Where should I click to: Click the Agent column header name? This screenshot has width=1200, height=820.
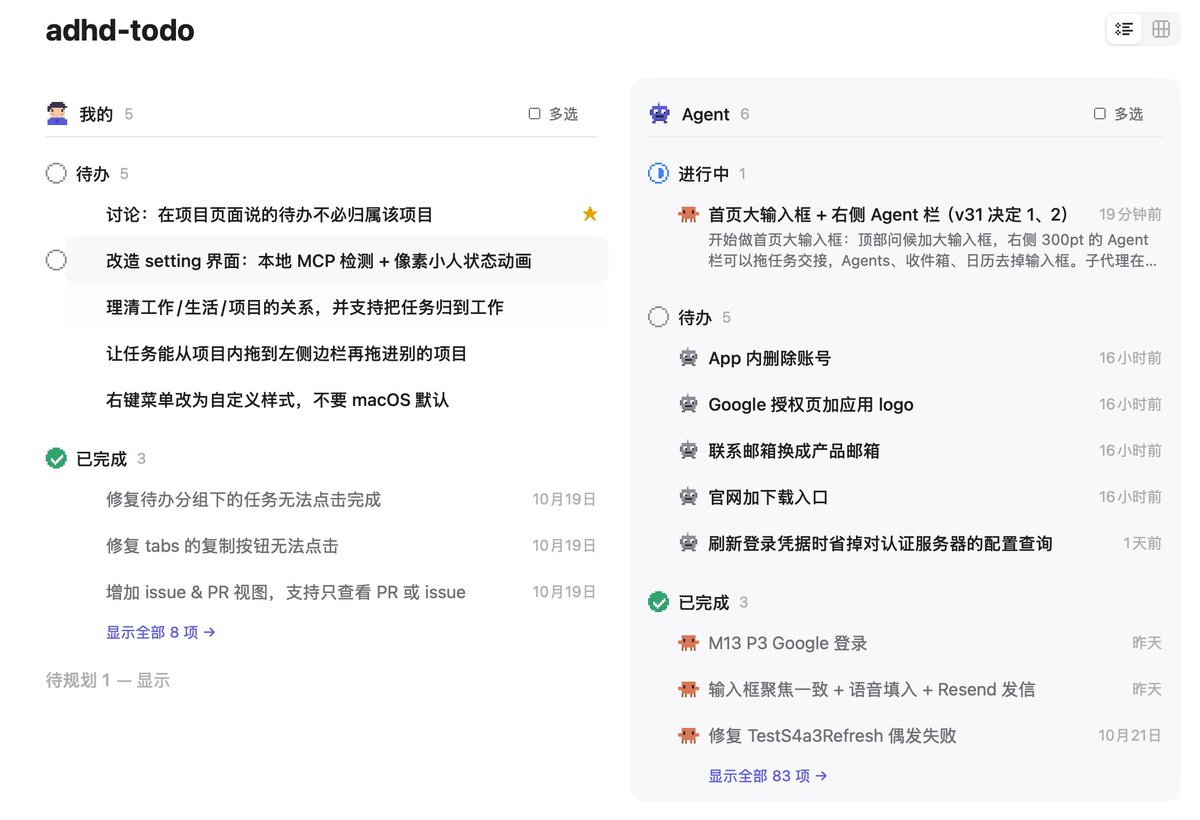(x=706, y=114)
